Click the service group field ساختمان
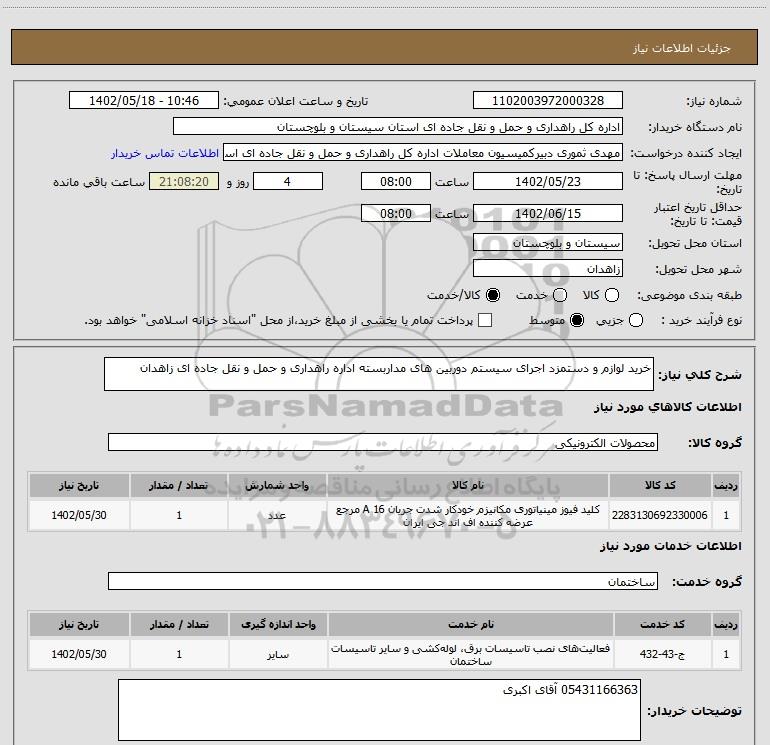This screenshot has height=745, width=770. pos(383,581)
